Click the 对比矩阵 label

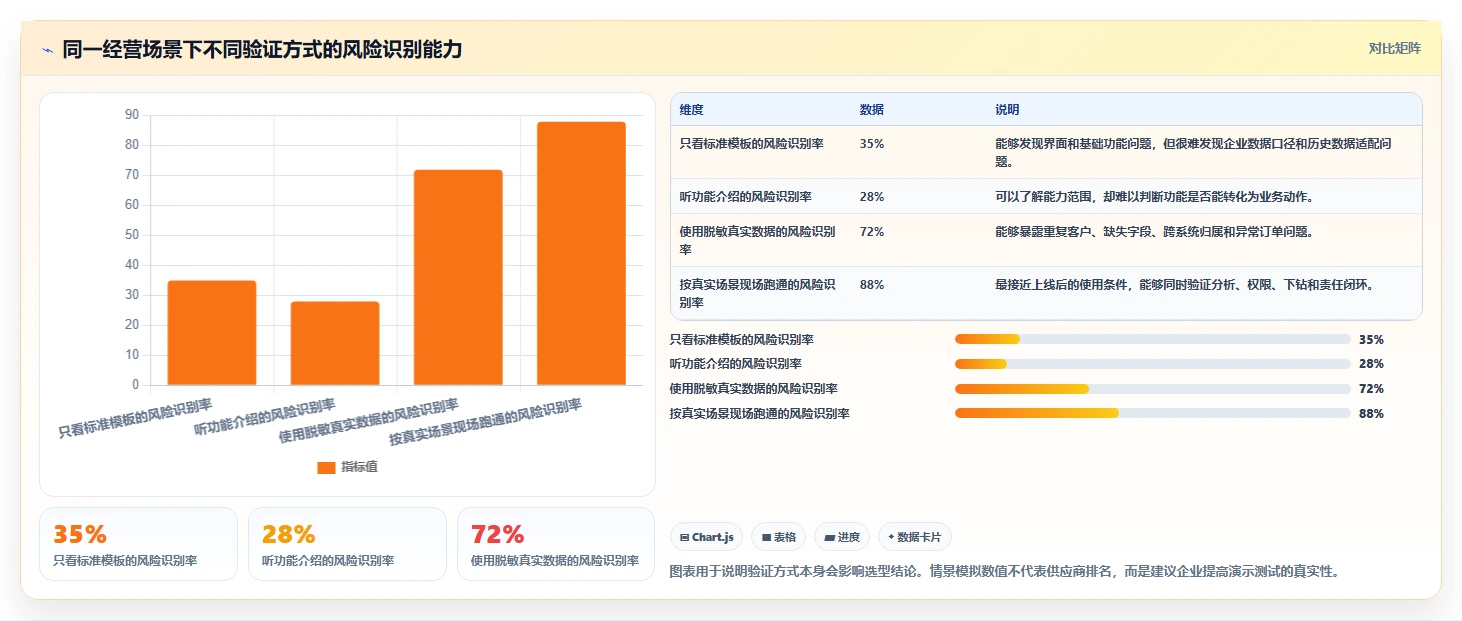[1394, 48]
